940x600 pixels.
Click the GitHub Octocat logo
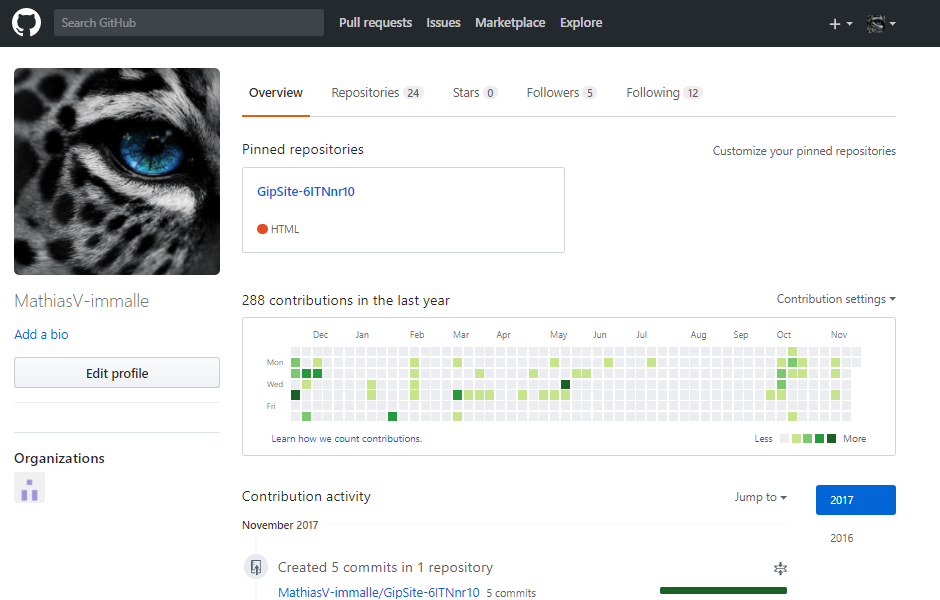(x=26, y=23)
